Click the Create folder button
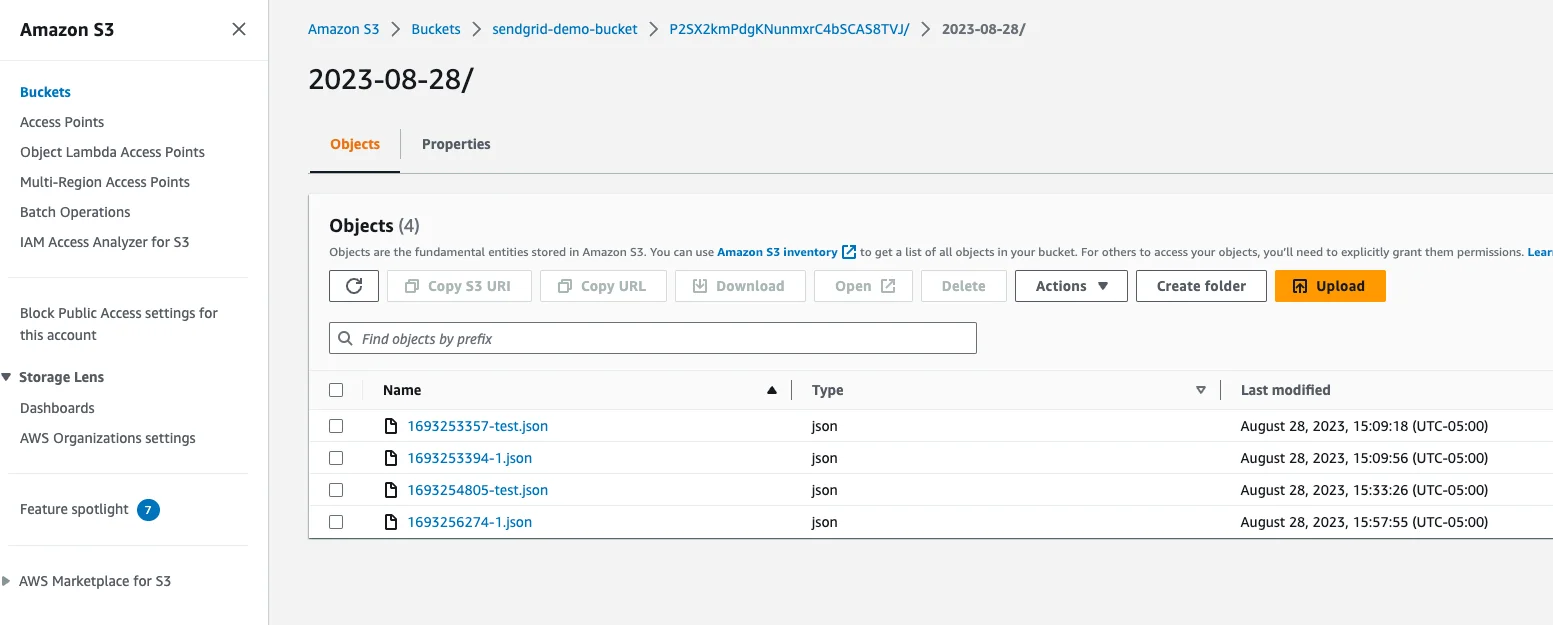The height and width of the screenshot is (625, 1553). pos(1200,286)
